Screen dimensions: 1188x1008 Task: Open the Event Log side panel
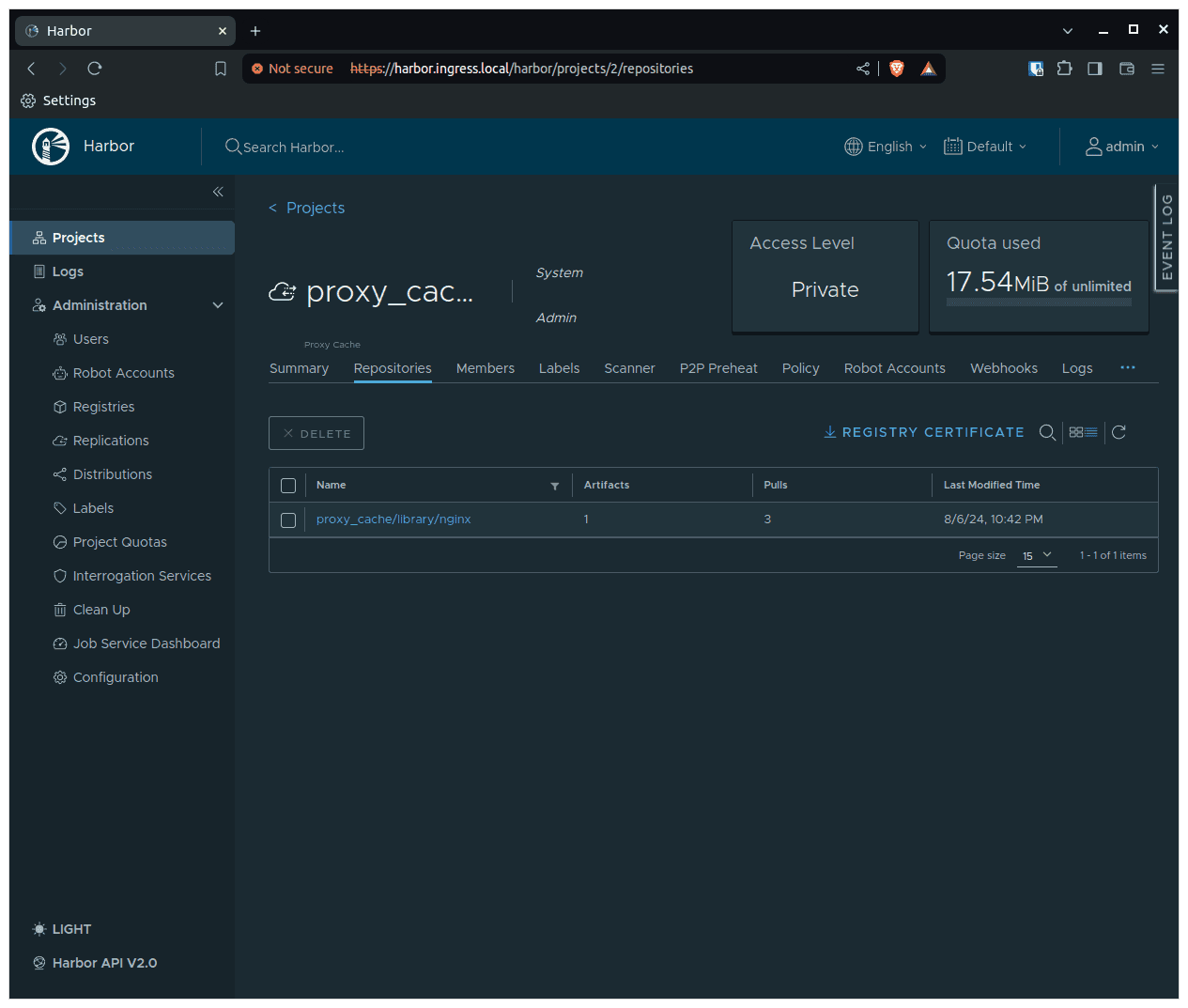pyautogui.click(x=1166, y=238)
